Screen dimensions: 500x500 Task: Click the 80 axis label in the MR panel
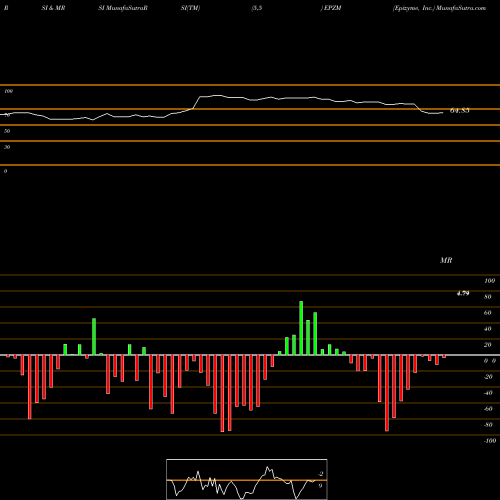[x=488, y=297]
